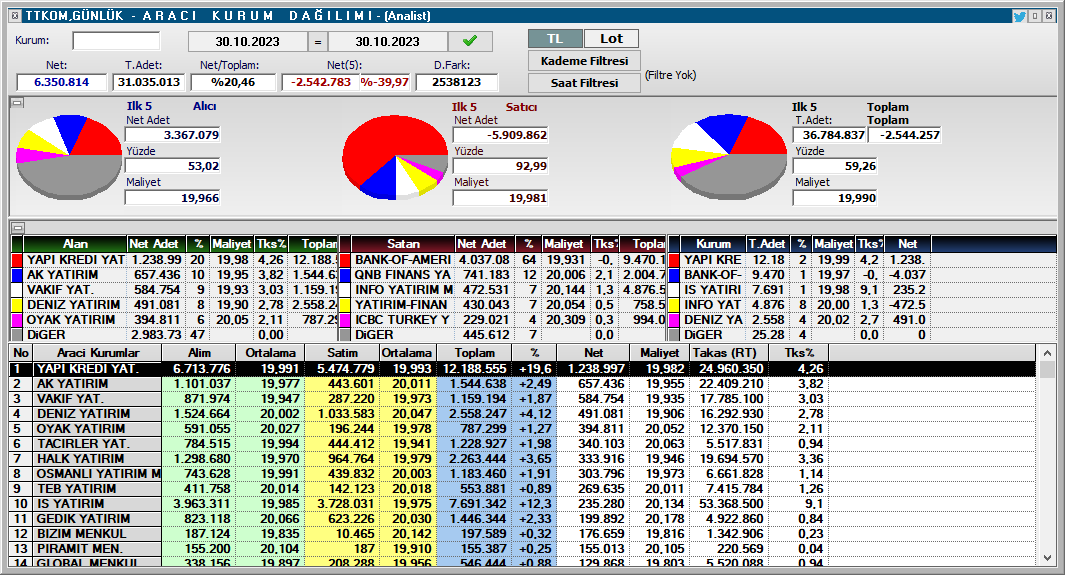
Task: Select row AK YATIRIM in main table
Action: [523, 384]
